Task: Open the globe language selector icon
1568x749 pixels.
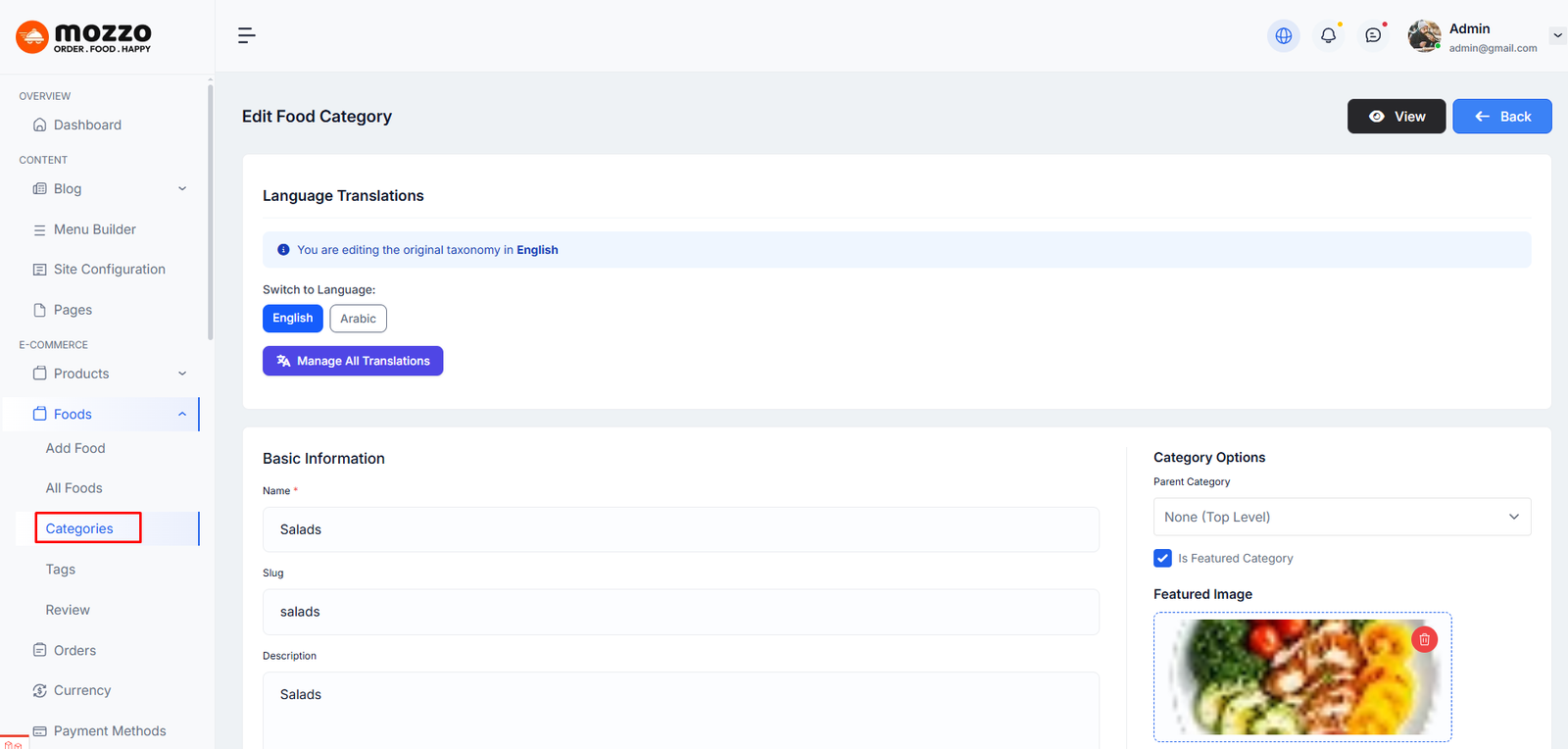Action: 1283,35
